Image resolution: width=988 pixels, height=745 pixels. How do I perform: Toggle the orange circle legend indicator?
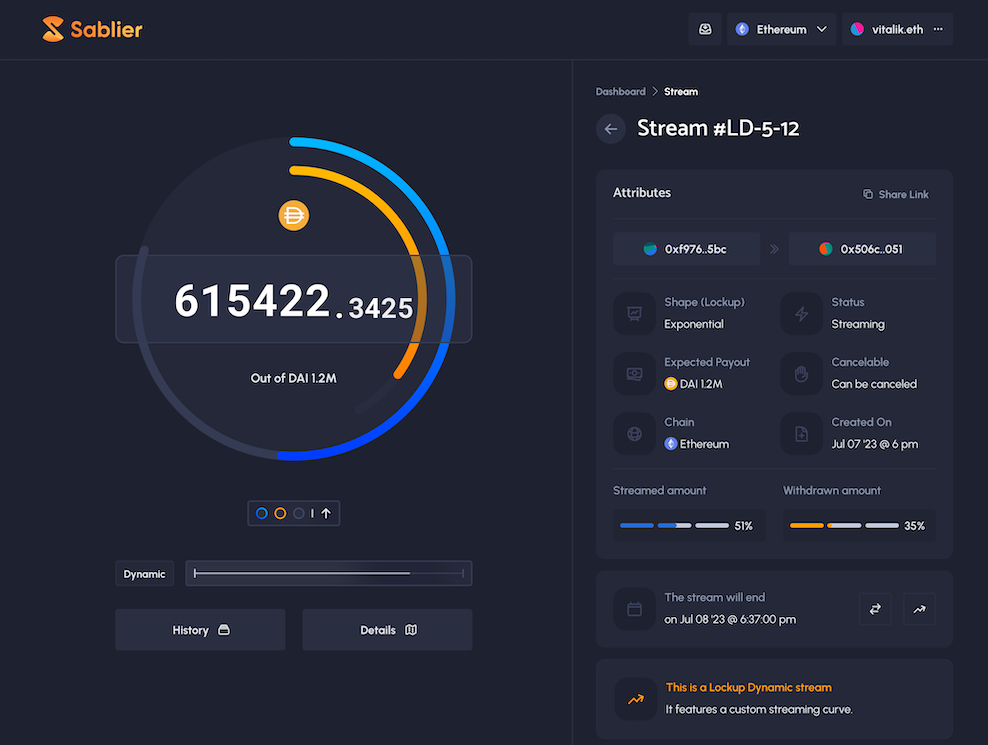click(x=280, y=513)
